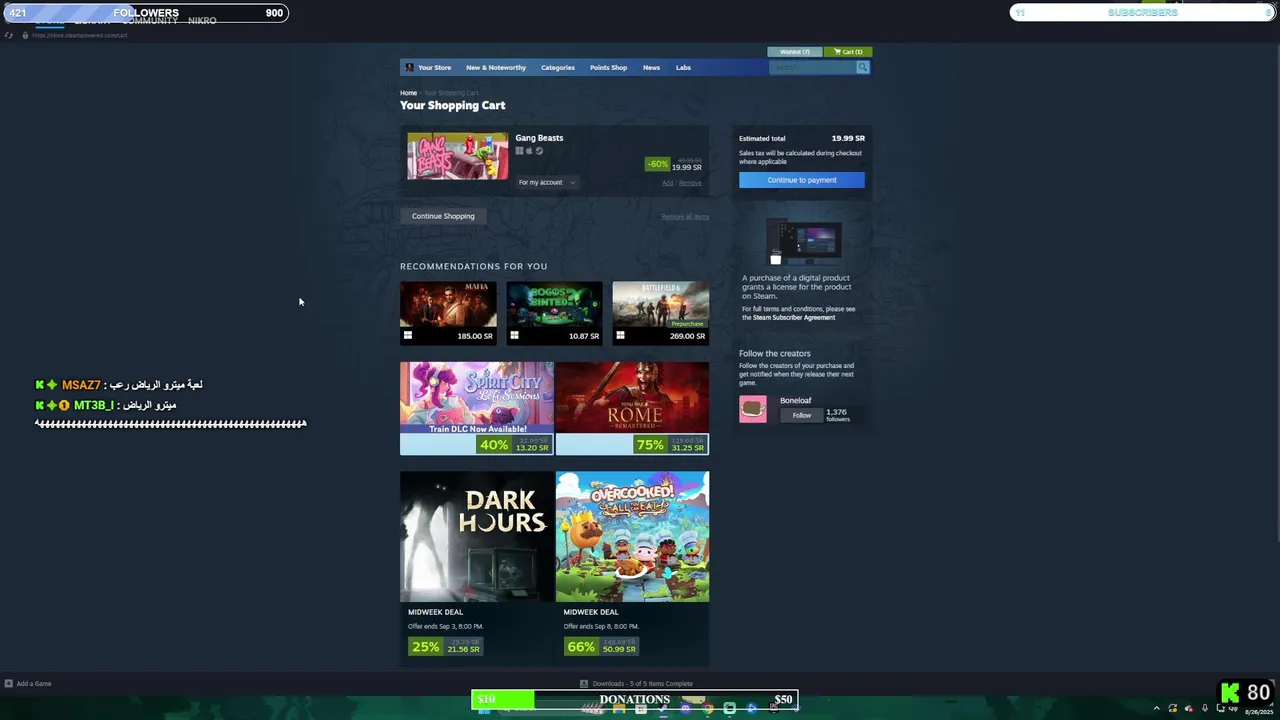Open the 10.87 SR recommended game

[554, 312]
